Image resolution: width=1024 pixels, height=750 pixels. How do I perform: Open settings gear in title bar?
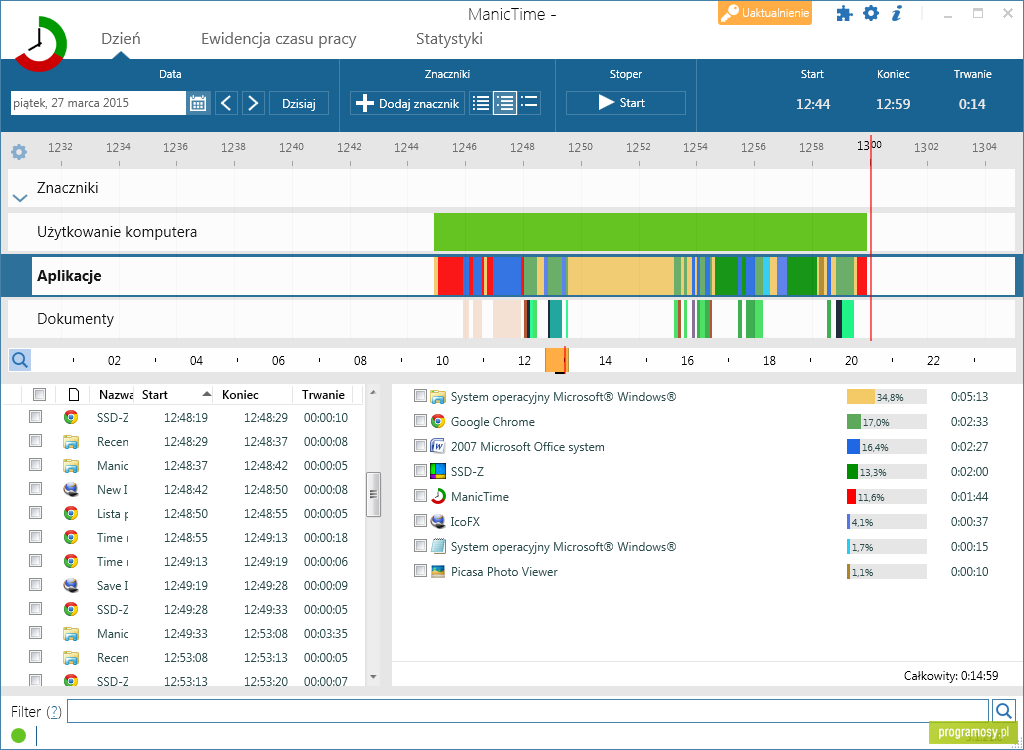[871, 13]
